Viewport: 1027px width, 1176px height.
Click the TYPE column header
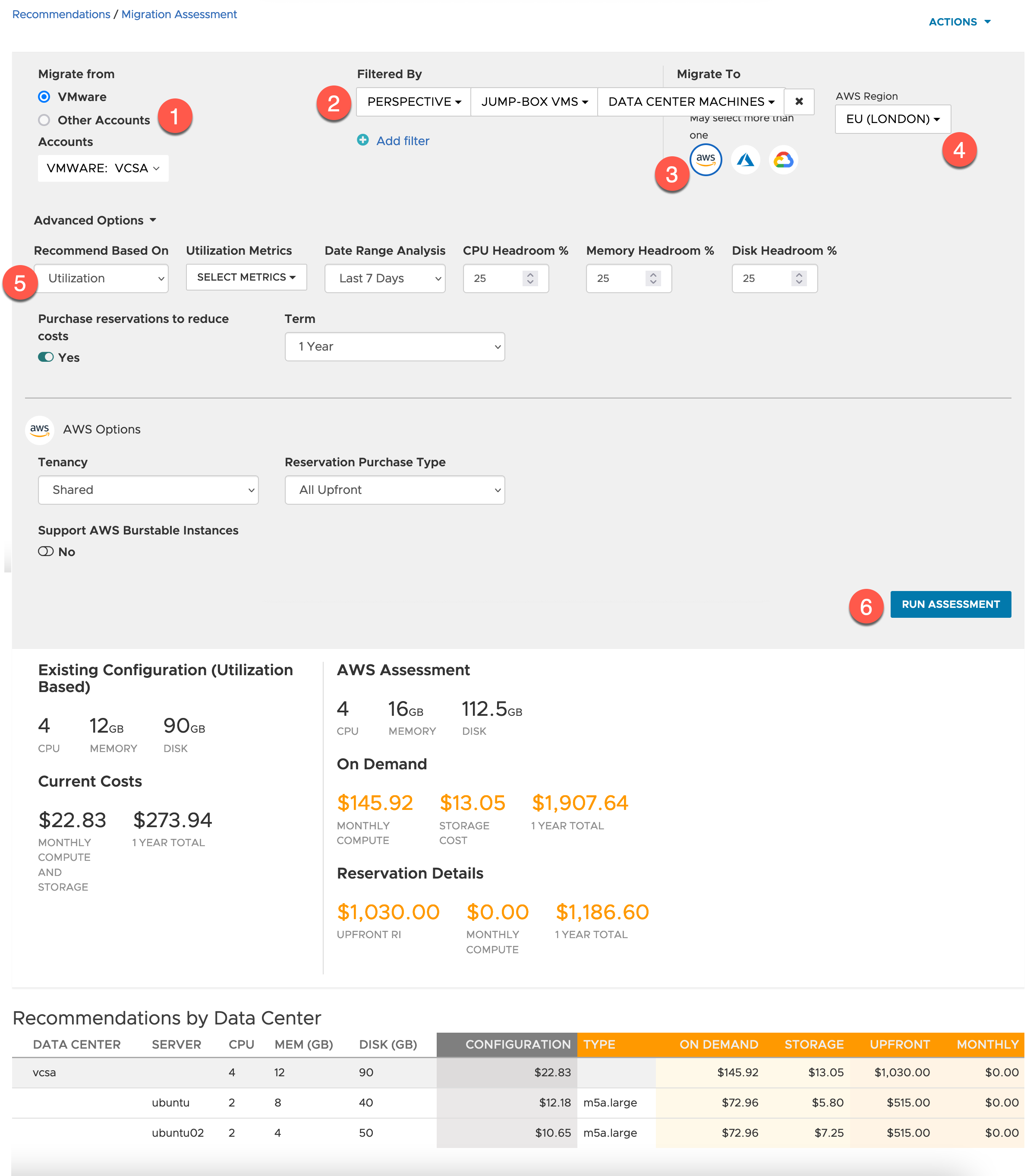[x=599, y=1044]
